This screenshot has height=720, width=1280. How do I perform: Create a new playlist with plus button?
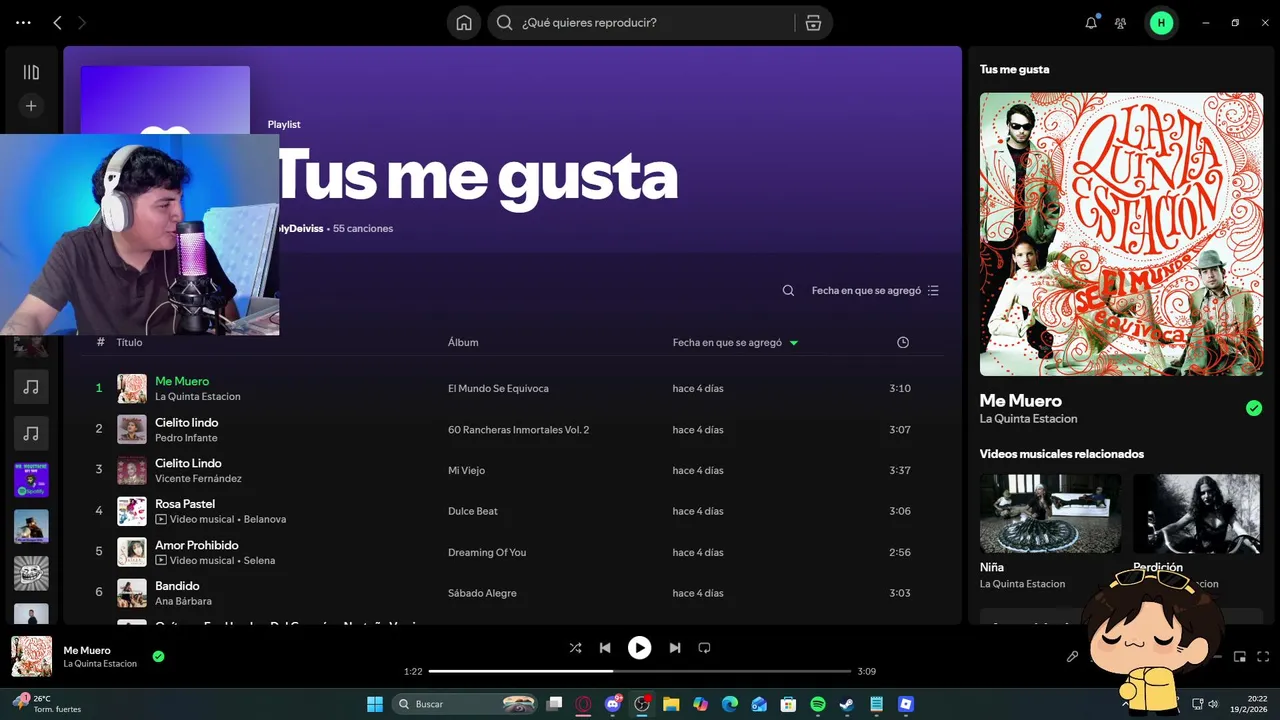[x=31, y=105]
